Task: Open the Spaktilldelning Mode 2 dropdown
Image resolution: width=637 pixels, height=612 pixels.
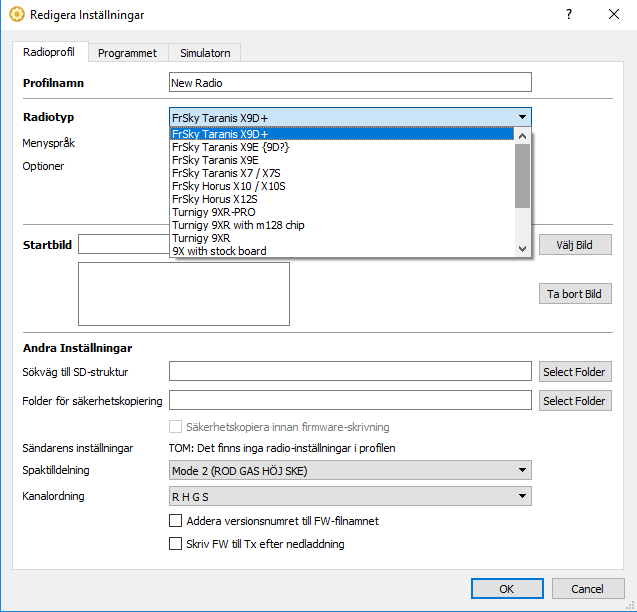Action: 350,471
